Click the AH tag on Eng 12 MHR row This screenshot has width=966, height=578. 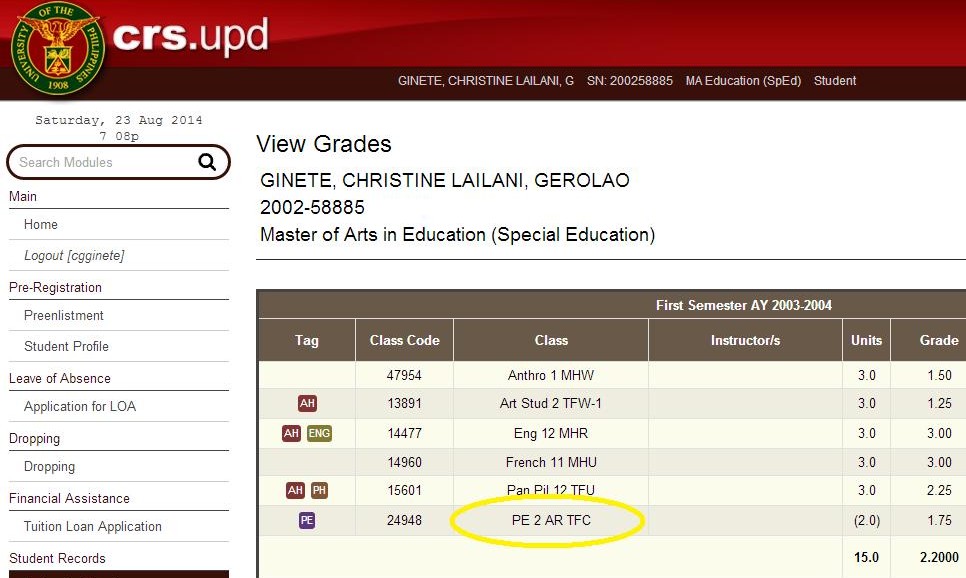tap(291, 434)
